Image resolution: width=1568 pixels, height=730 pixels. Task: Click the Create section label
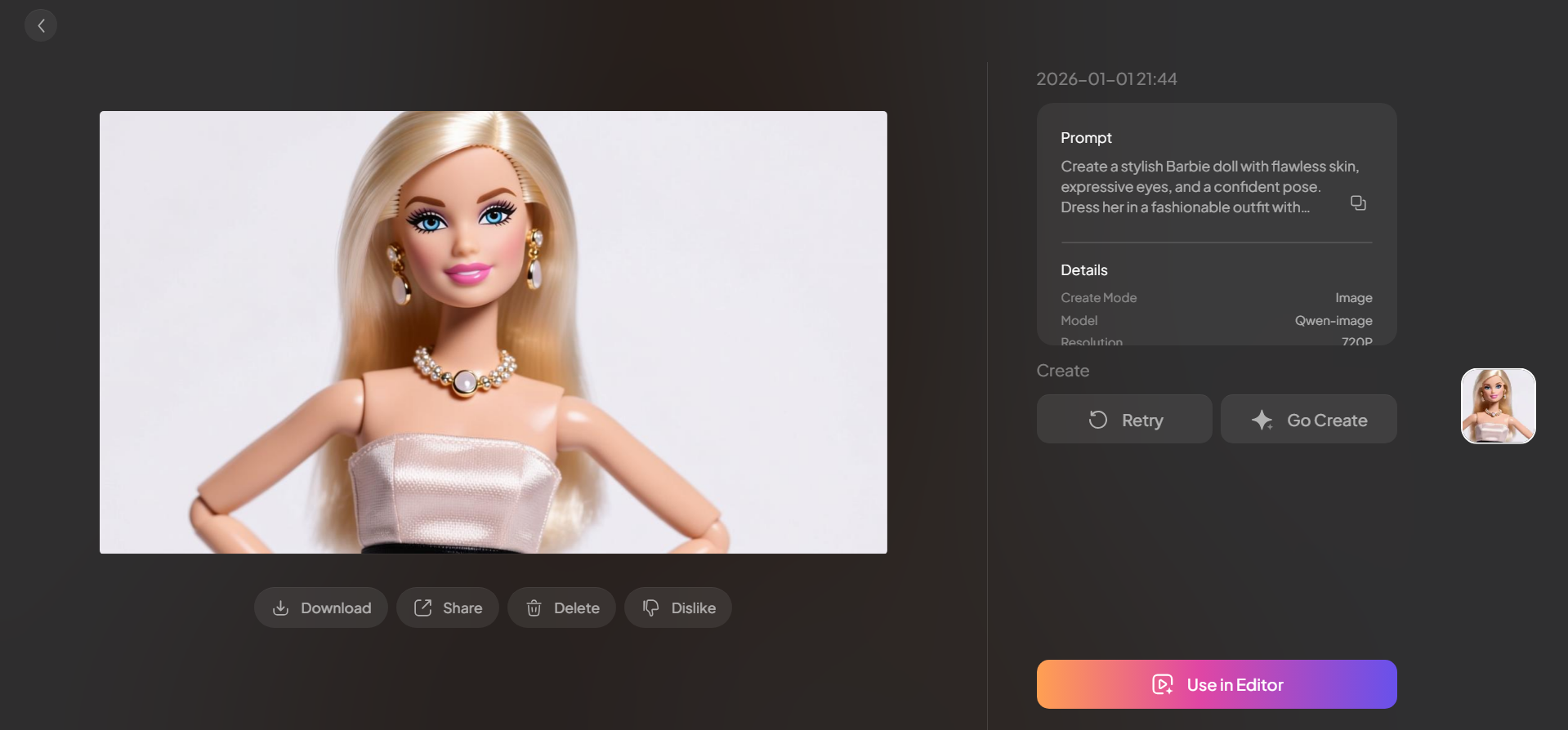tap(1063, 371)
